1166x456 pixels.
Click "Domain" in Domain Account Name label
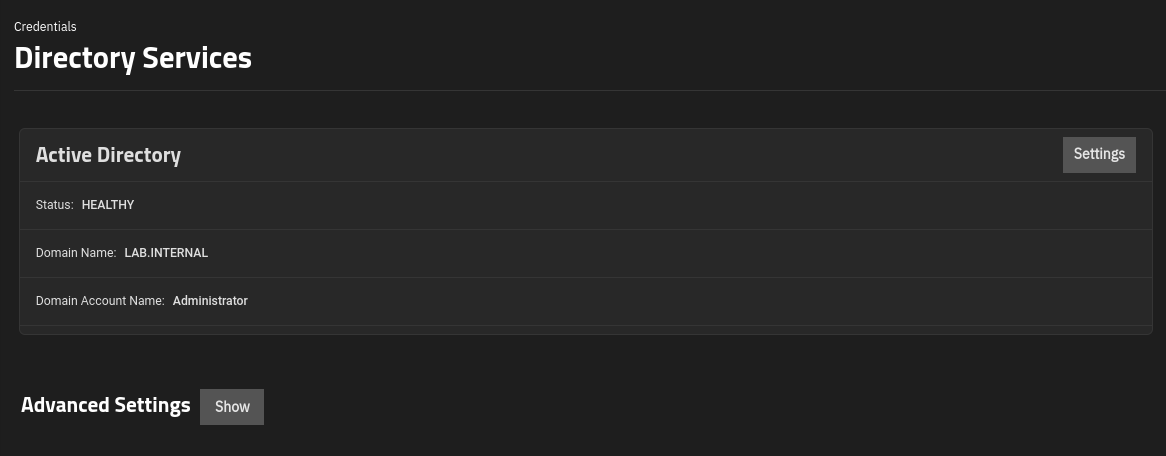click(x=56, y=301)
